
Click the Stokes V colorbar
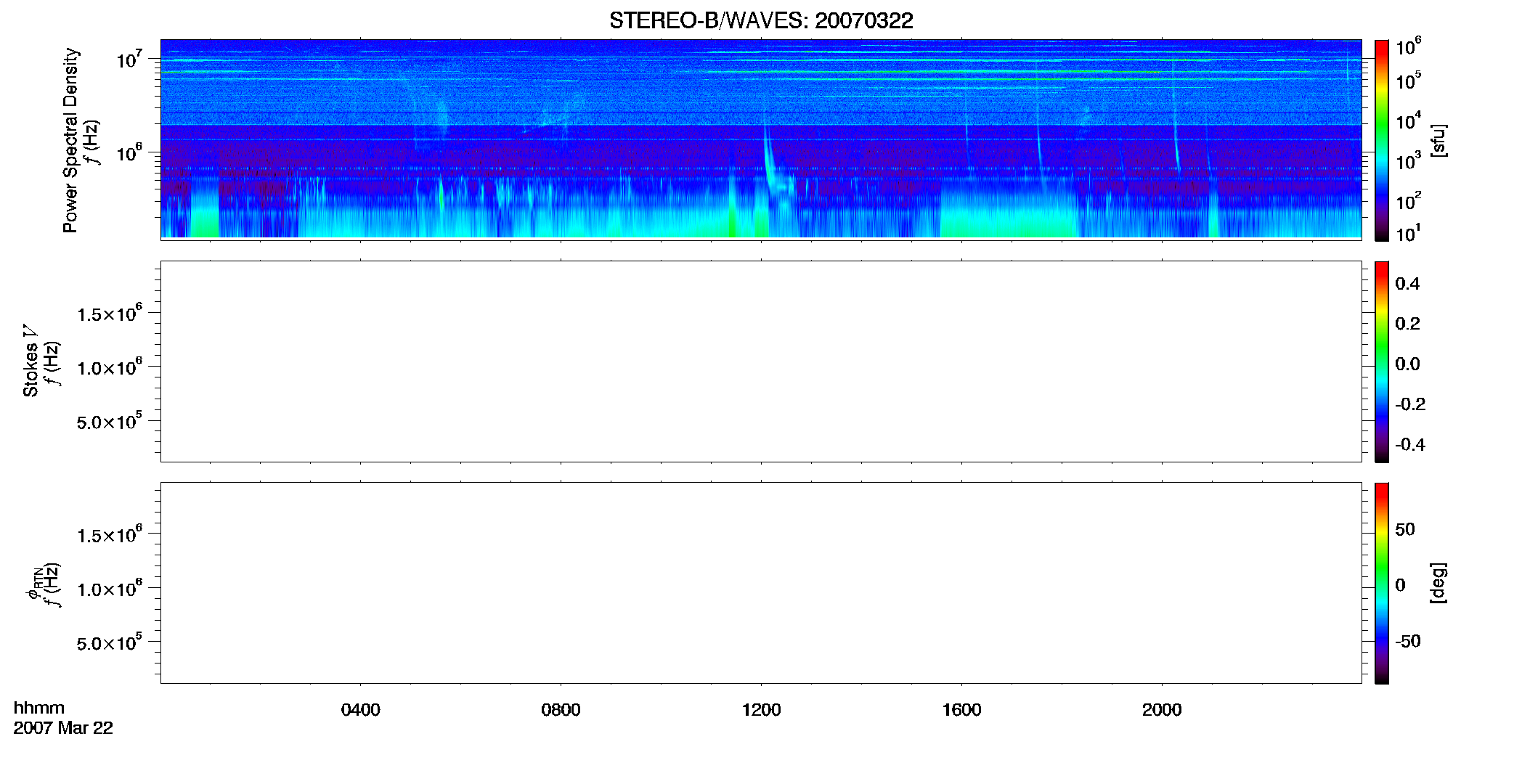pos(1381,362)
